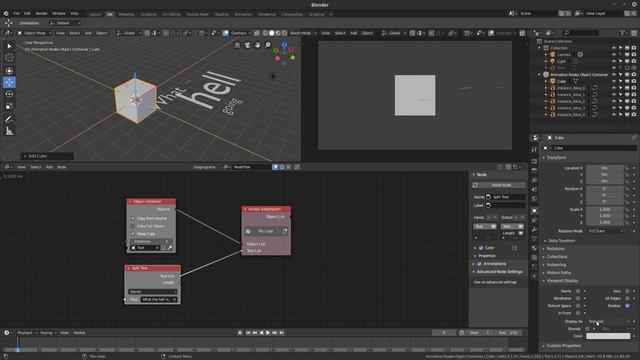640x360 pixels.
Task: Open Words split type dropdown on Split Text node
Action: [153, 291]
